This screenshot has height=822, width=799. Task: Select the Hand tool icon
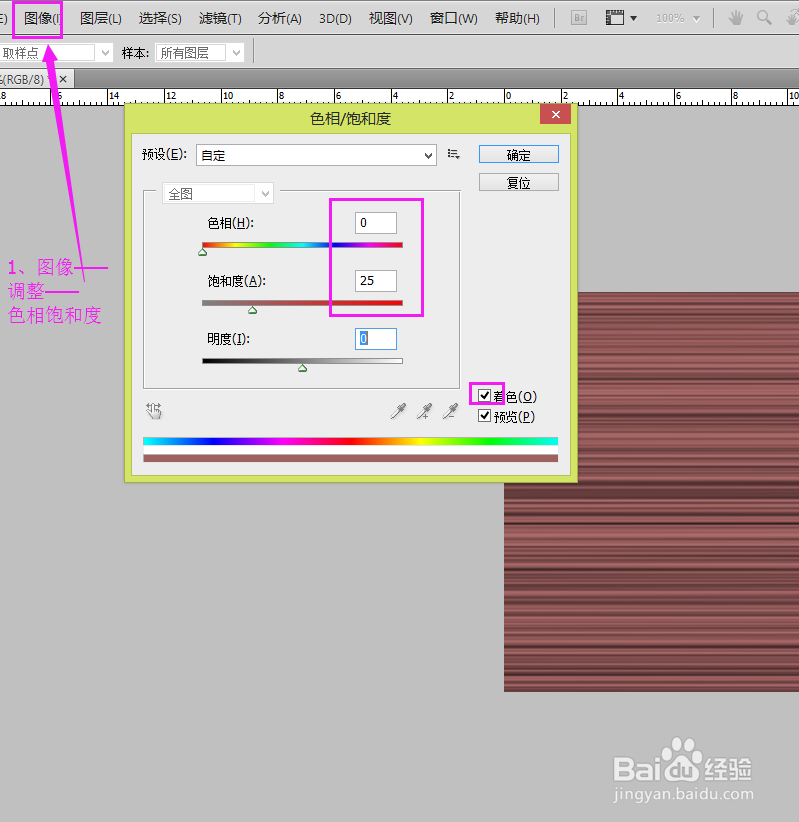tap(736, 18)
